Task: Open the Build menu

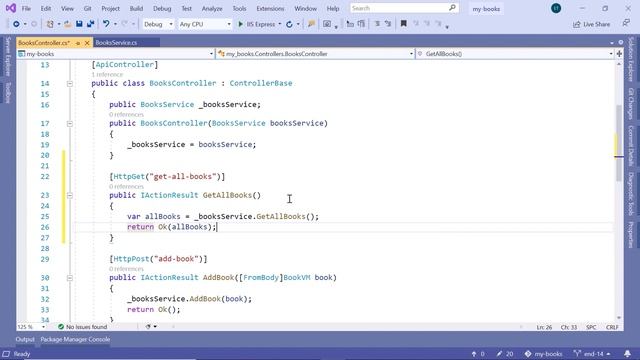Action: tap(136, 8)
